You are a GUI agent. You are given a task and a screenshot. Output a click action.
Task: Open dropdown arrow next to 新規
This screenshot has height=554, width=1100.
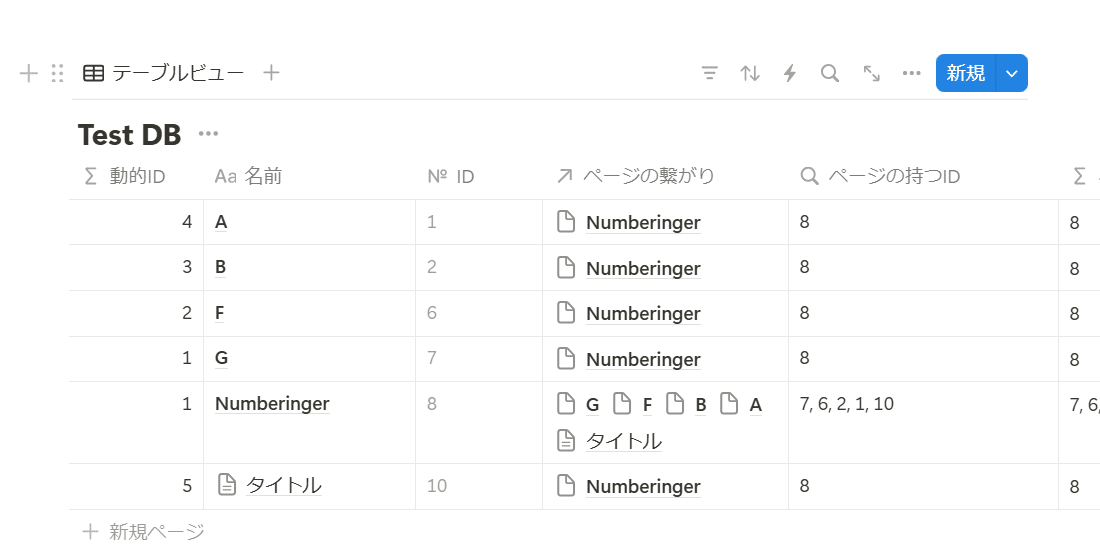[x=1012, y=73]
